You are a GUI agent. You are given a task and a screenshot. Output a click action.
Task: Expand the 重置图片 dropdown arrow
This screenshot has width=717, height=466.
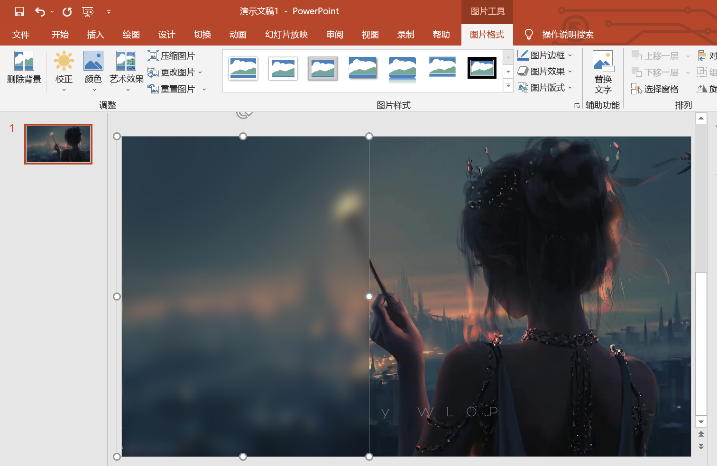[x=204, y=89]
